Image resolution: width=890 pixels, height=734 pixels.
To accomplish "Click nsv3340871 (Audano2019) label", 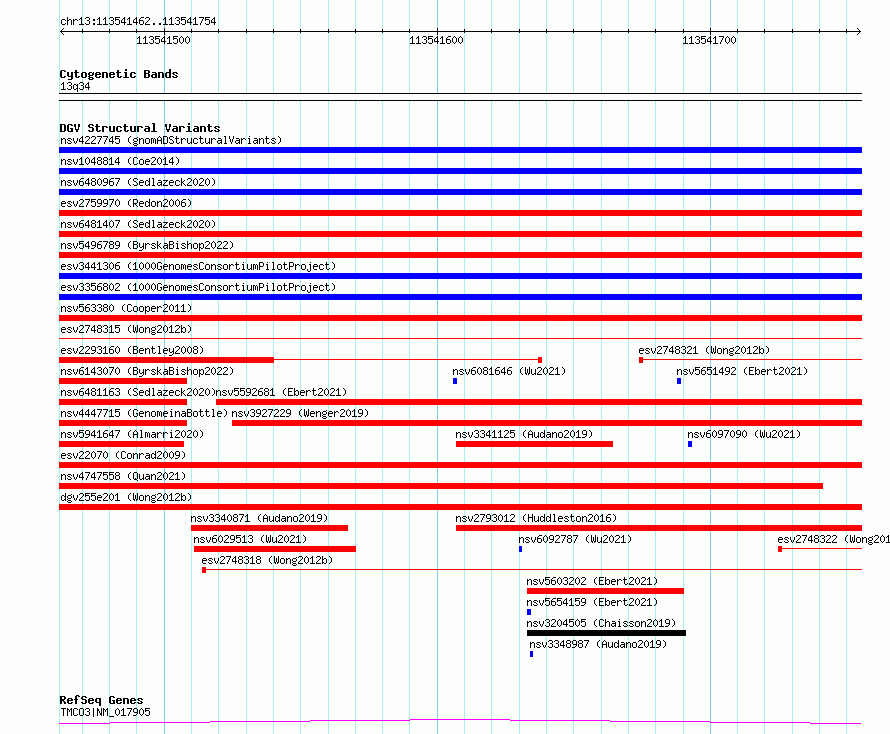I will coord(259,518).
